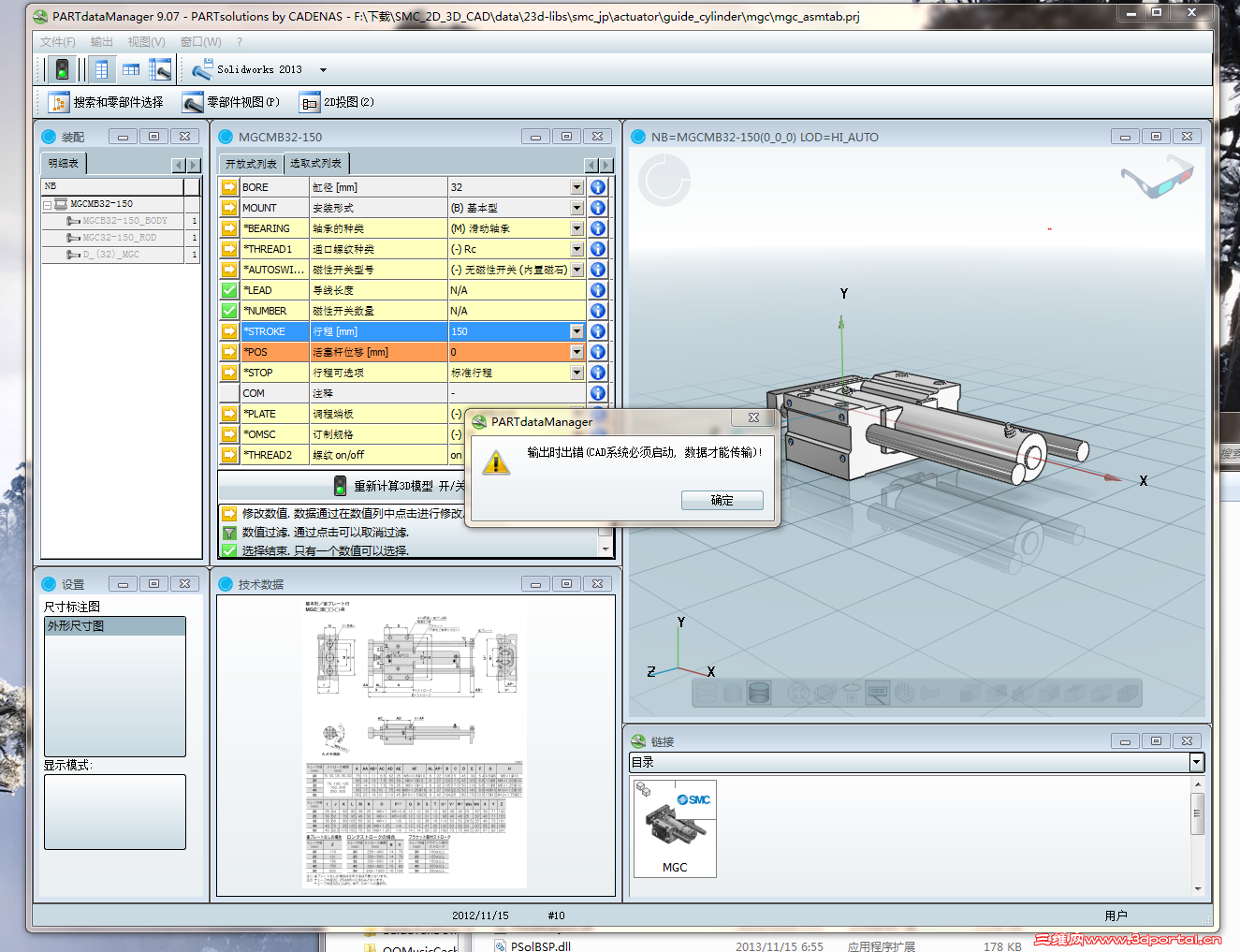The height and width of the screenshot is (952, 1240).
Task: Open dropdown arrow beside Solidworks 2013
Action: click(x=324, y=70)
